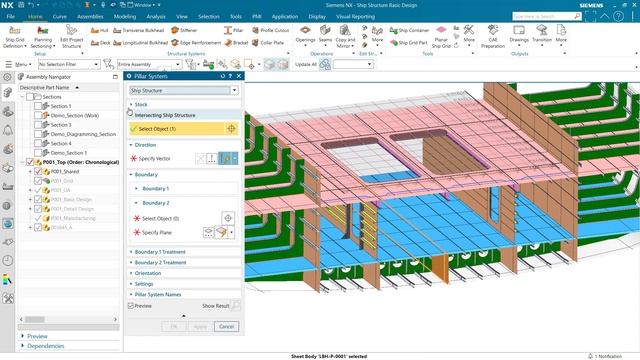640x360 pixels.
Task: Select the Collar Plate tool
Action: click(x=268, y=42)
